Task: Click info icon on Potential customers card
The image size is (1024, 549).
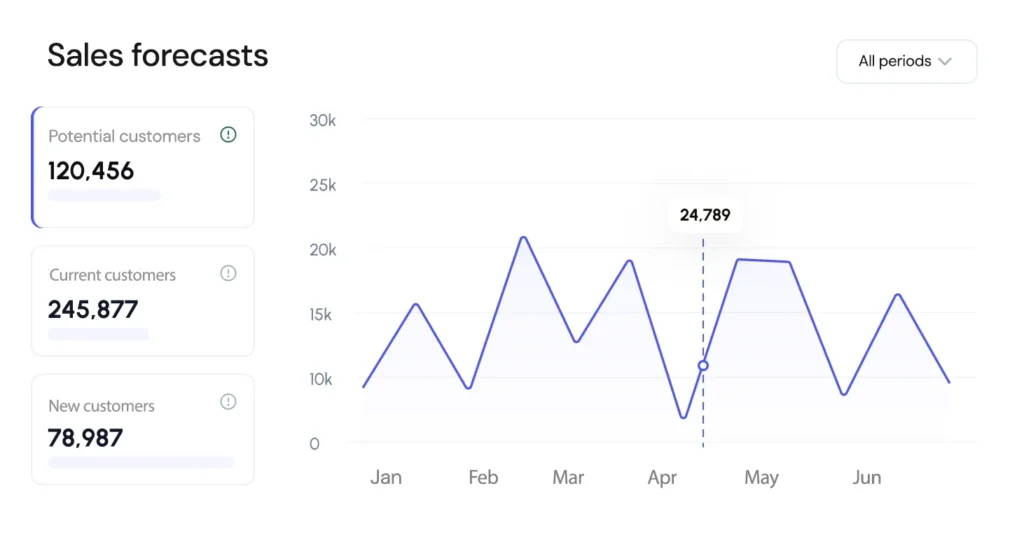Action: (228, 135)
